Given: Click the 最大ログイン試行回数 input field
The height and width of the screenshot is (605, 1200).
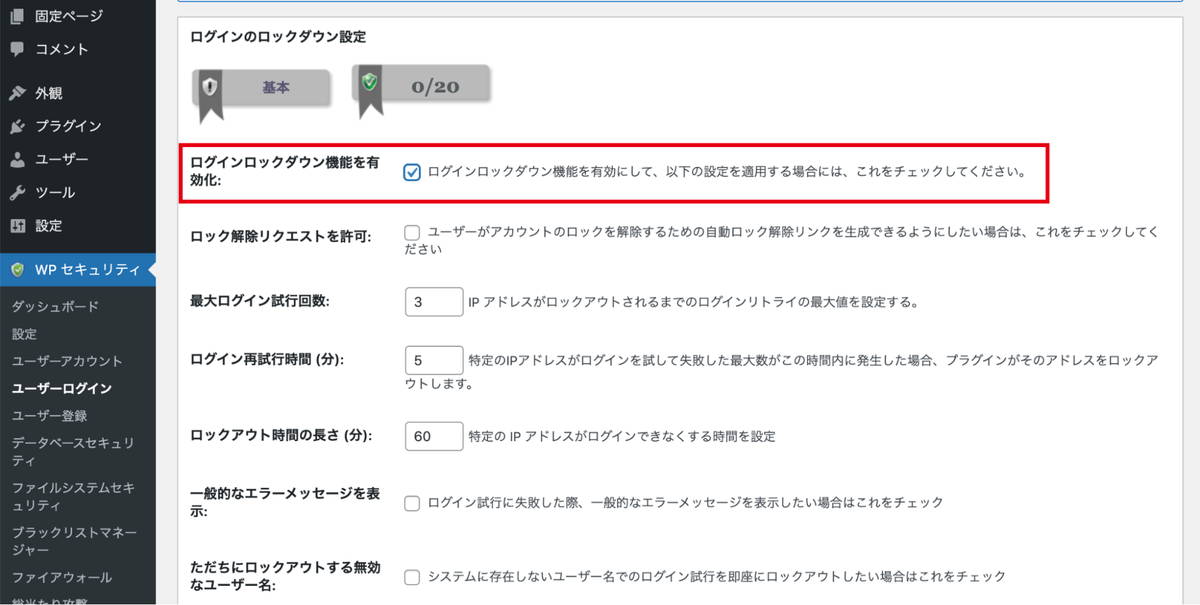Looking at the screenshot, I should pyautogui.click(x=432, y=300).
